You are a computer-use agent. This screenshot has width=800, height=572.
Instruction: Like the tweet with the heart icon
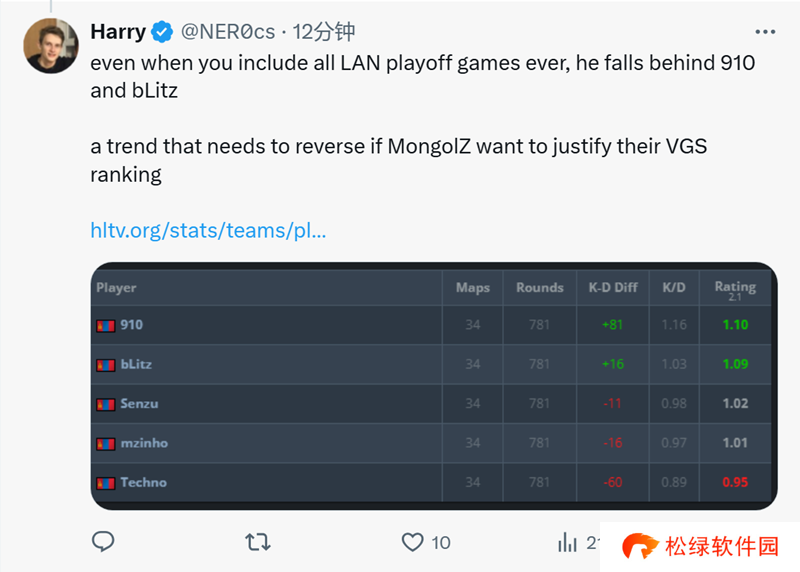[412, 542]
